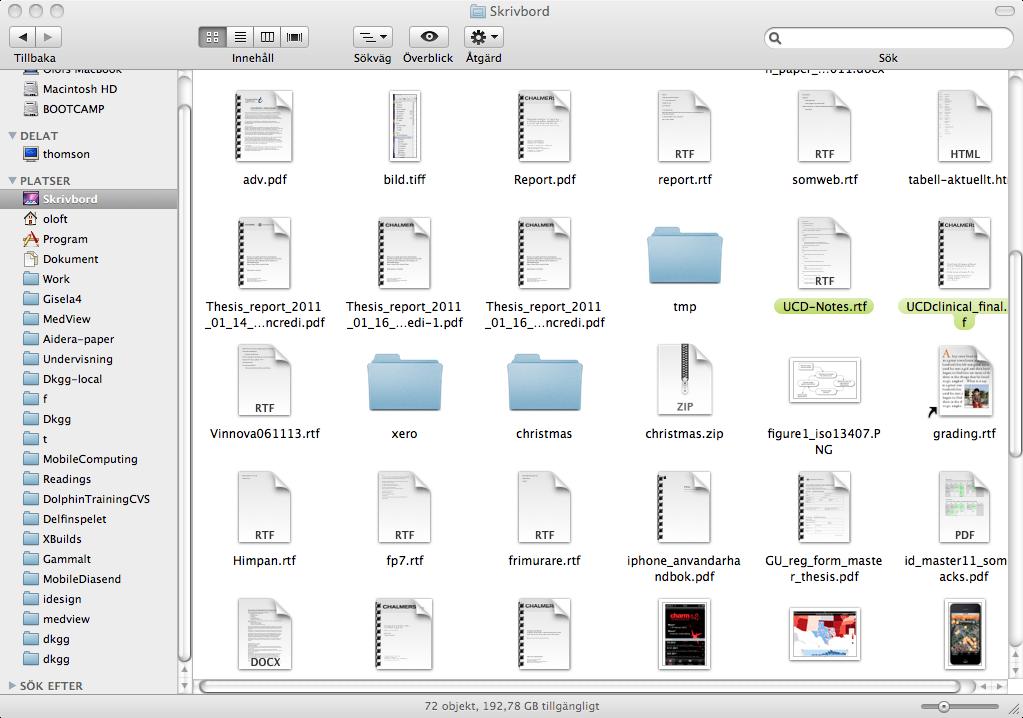Select the somweb.rtf file icon

(x=825, y=126)
